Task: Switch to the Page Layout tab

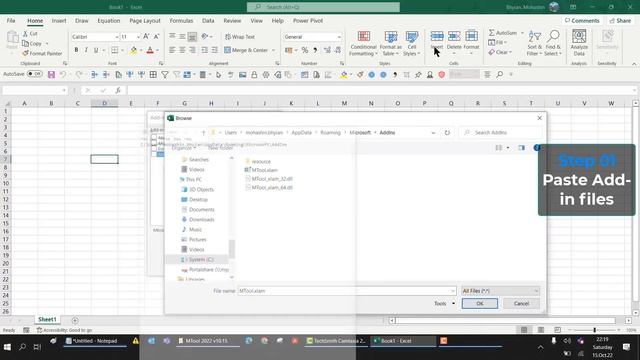Action: pyautogui.click(x=145, y=20)
